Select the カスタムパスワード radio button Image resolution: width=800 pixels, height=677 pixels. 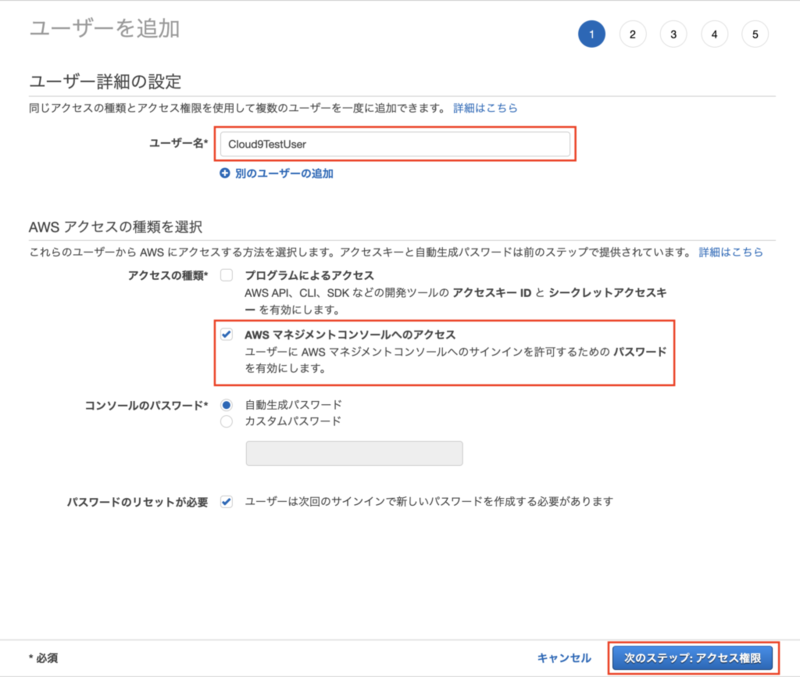pos(227,421)
